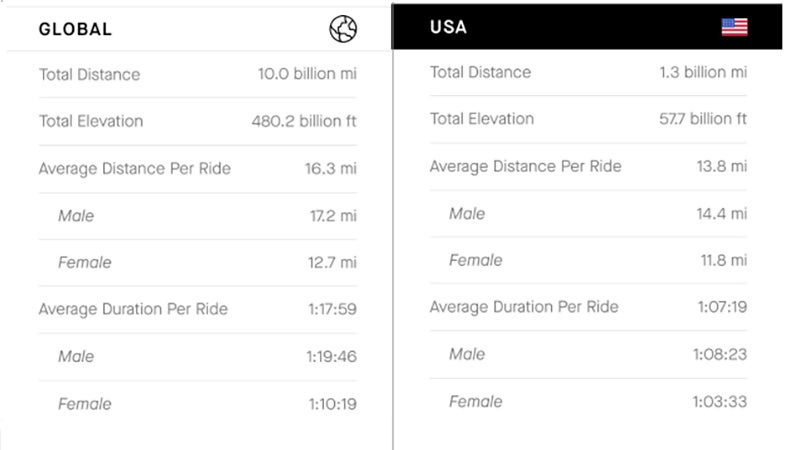Viewport: 800px width, 450px height.
Task: Click the USA 57.7 billion ft value
Action: point(702,119)
